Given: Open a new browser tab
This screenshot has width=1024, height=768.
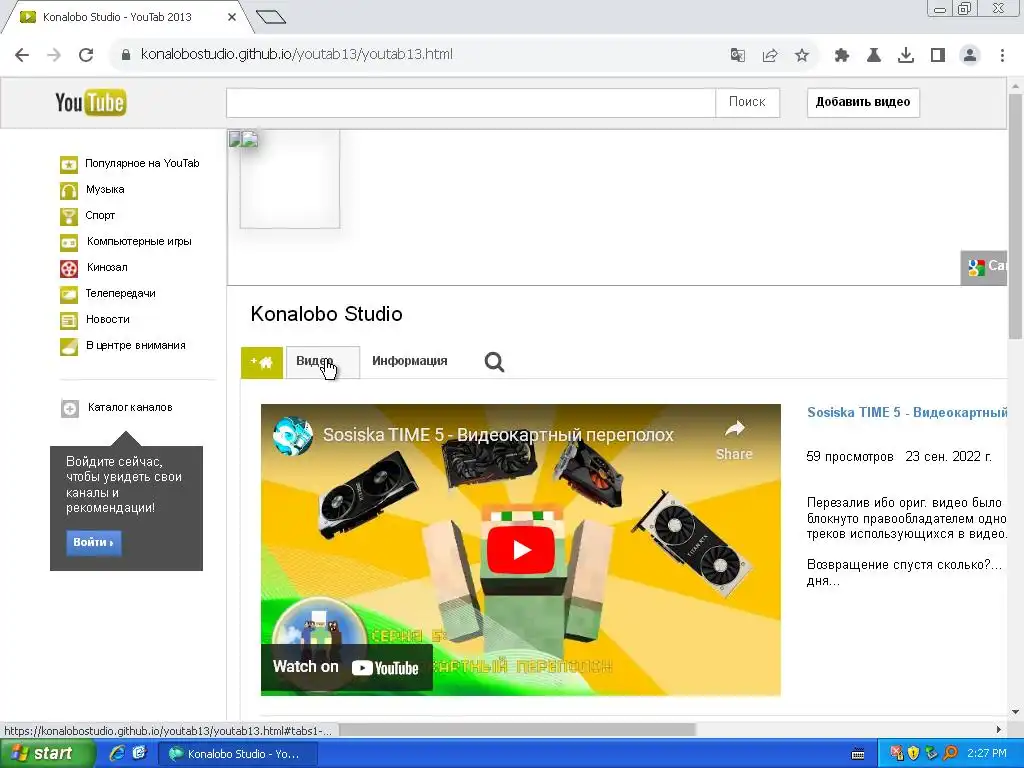Looking at the screenshot, I should (270, 17).
